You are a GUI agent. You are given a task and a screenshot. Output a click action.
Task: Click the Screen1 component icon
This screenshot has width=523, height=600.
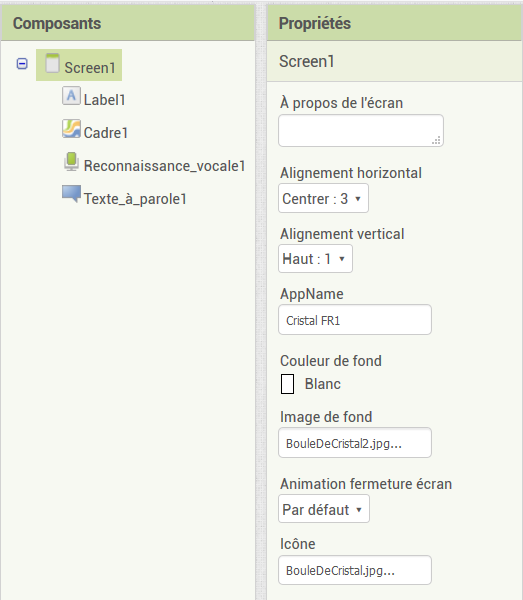tap(52, 63)
